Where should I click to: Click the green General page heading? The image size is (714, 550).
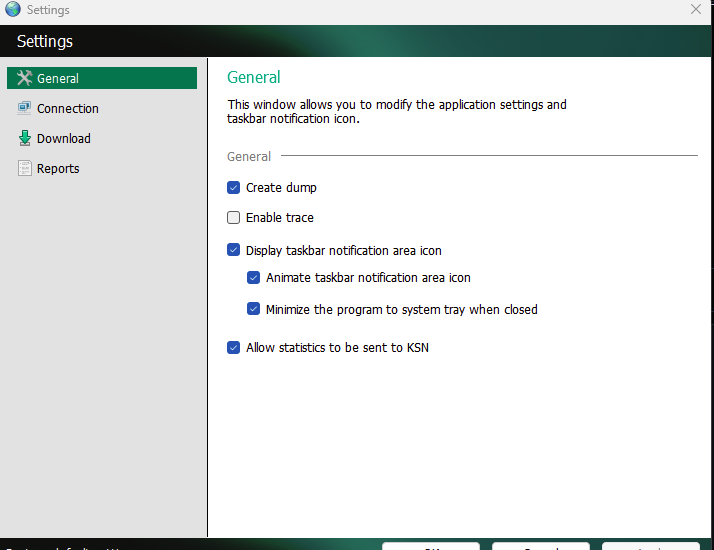point(254,77)
